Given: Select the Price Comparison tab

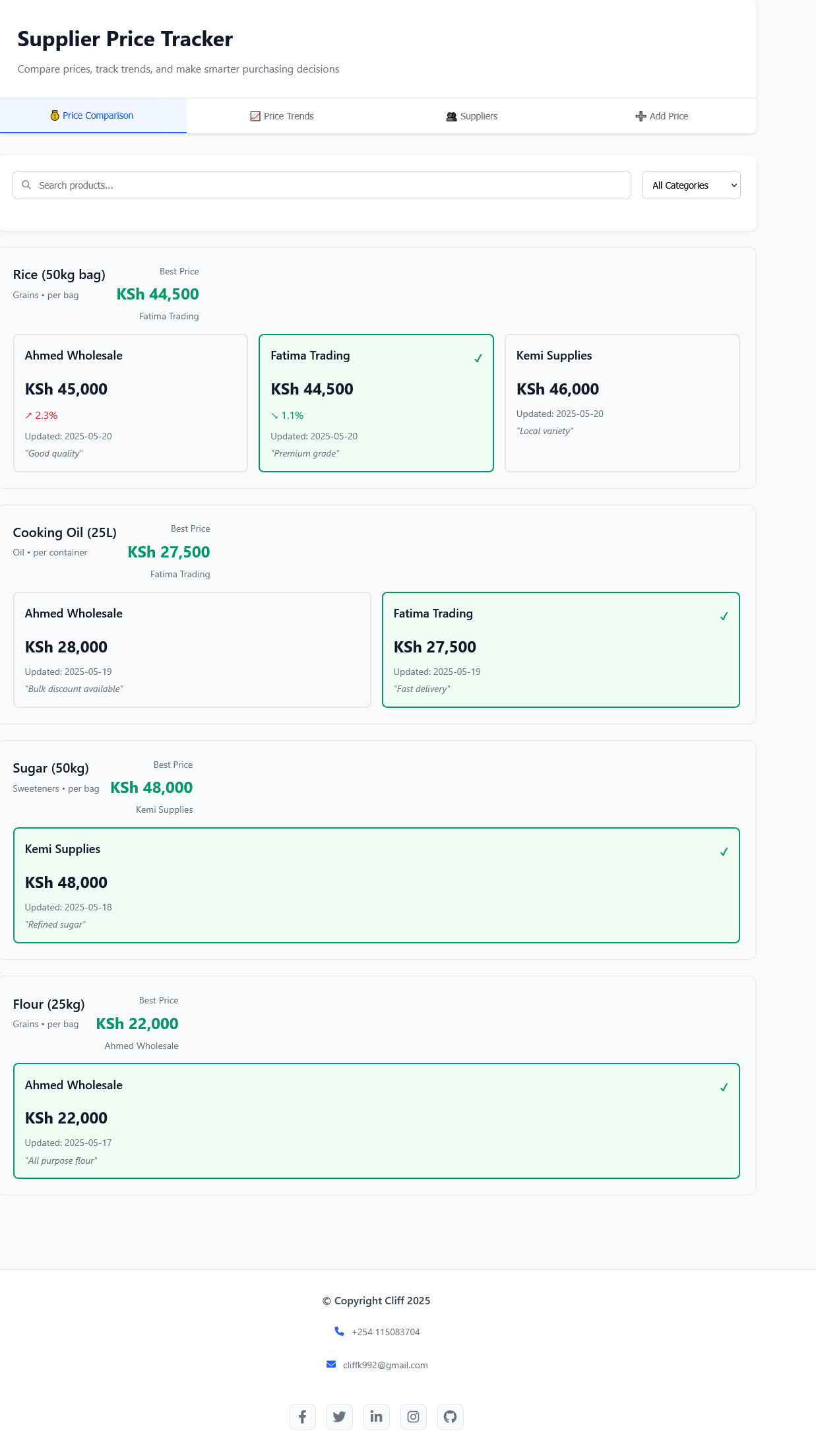Looking at the screenshot, I should (92, 115).
